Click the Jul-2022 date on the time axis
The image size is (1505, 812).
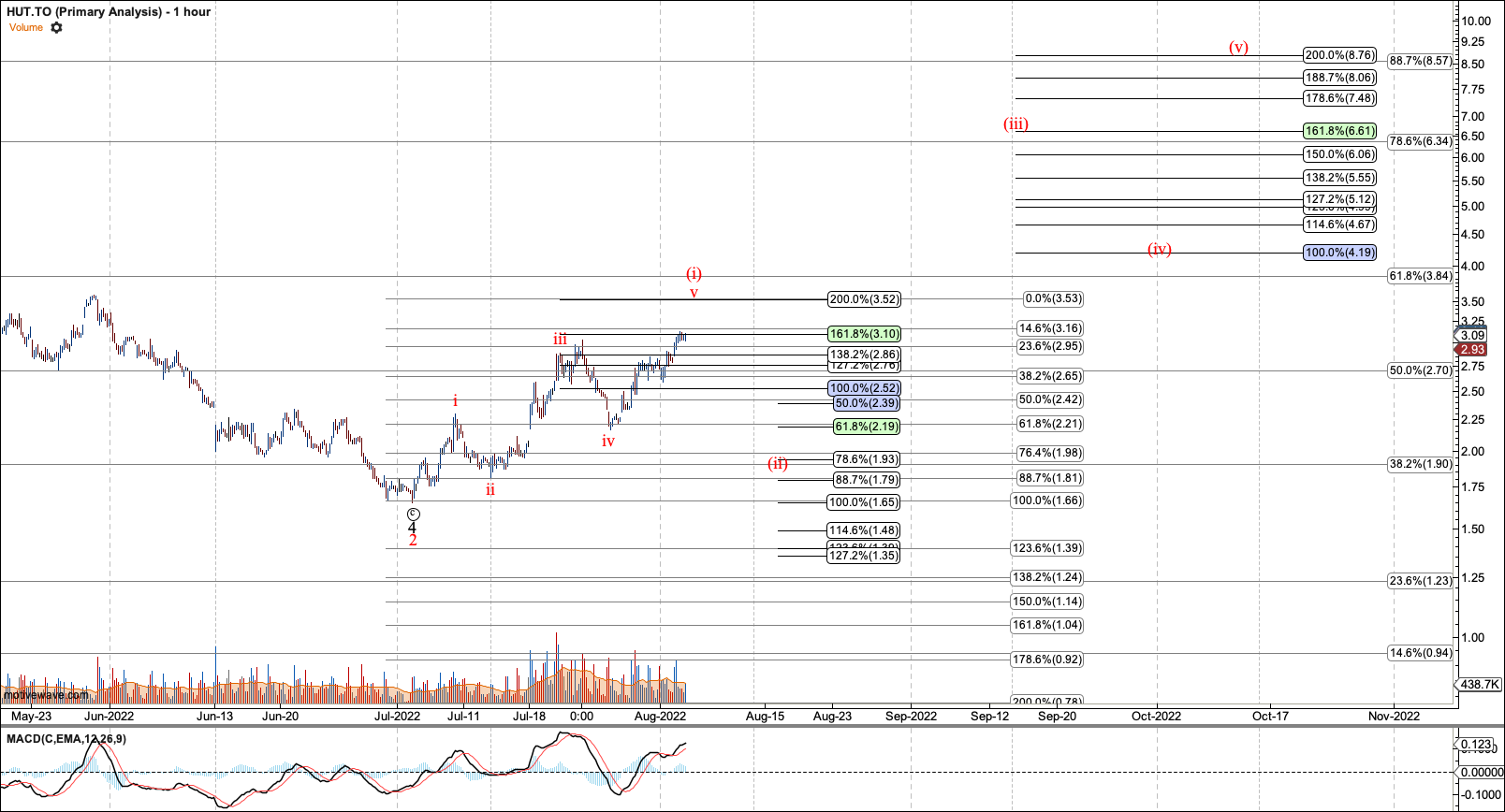pyautogui.click(x=398, y=717)
